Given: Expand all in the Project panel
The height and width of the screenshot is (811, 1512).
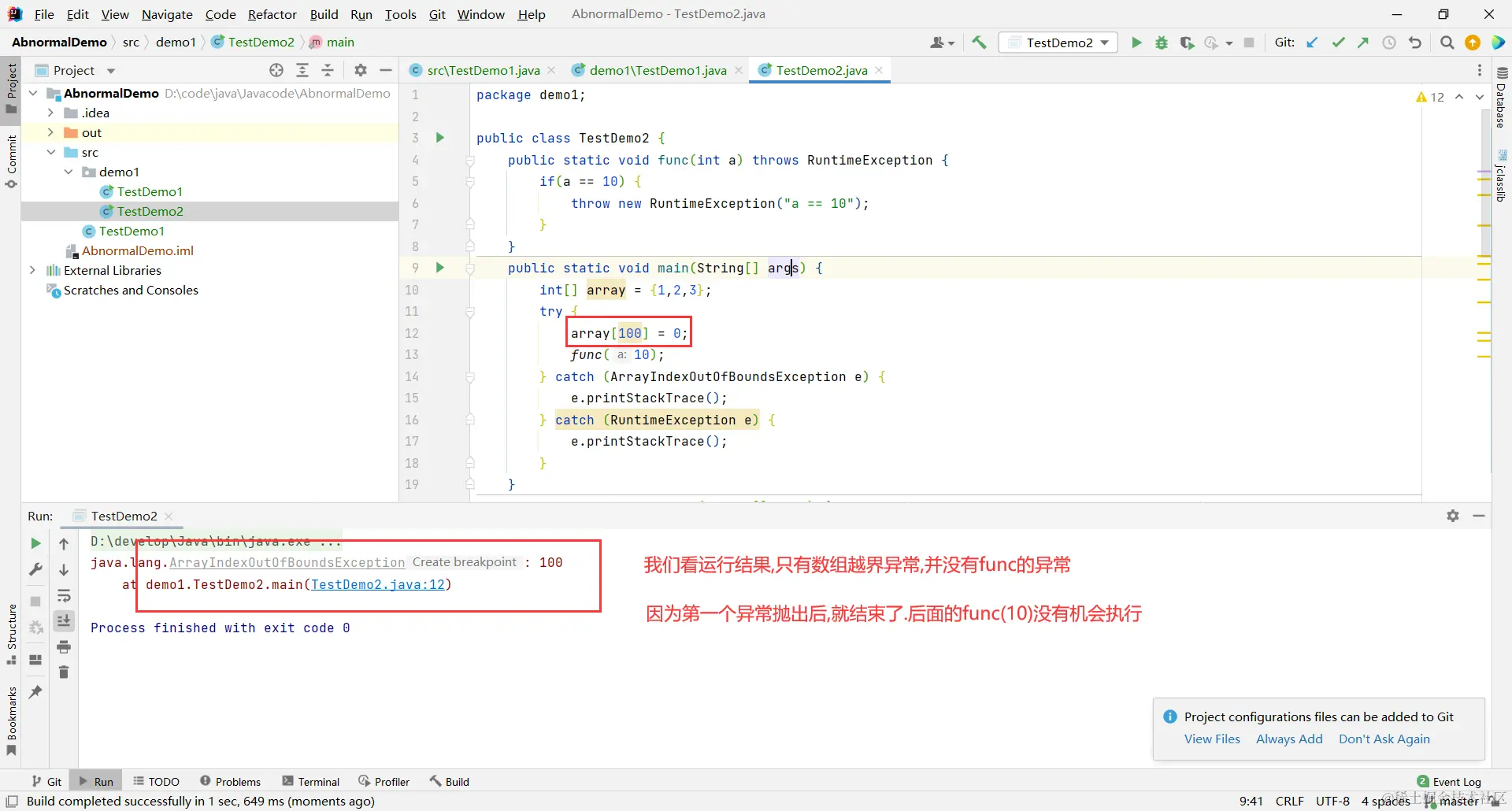Looking at the screenshot, I should [x=302, y=70].
